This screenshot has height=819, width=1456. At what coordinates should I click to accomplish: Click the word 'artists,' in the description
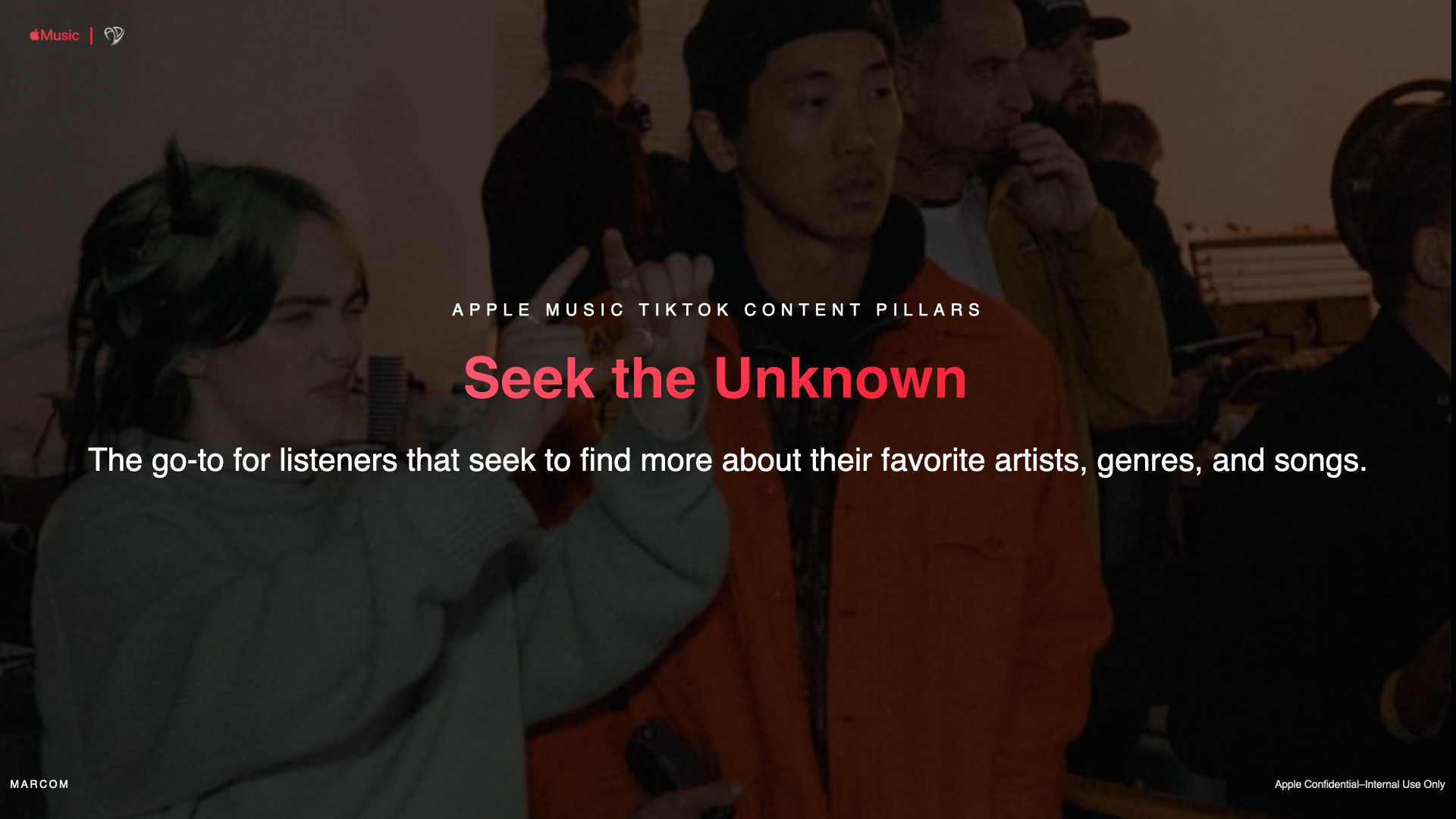pos(1040,461)
